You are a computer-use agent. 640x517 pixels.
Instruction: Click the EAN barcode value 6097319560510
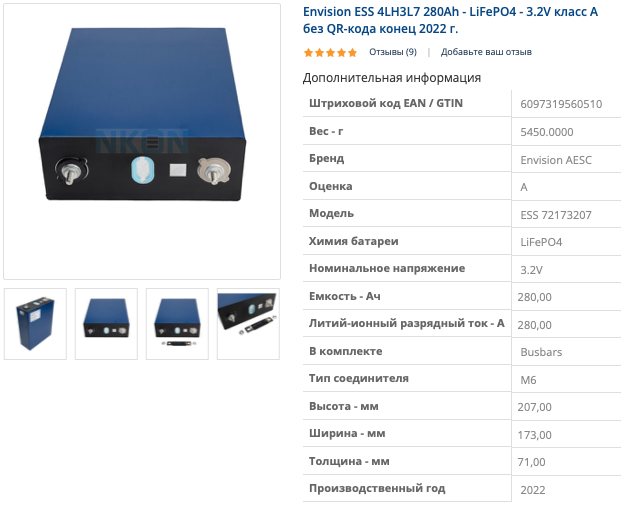pos(561,104)
